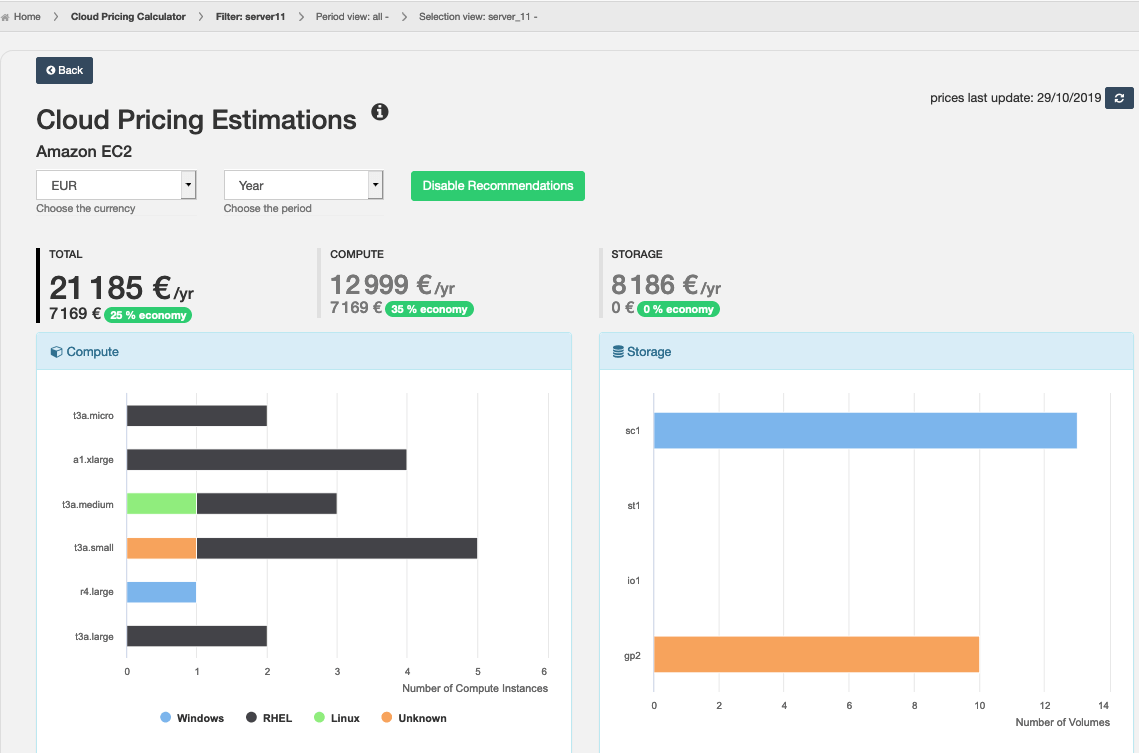Click the green Linux segment of t3a.medium
The width and height of the screenshot is (1139, 753).
tap(161, 504)
